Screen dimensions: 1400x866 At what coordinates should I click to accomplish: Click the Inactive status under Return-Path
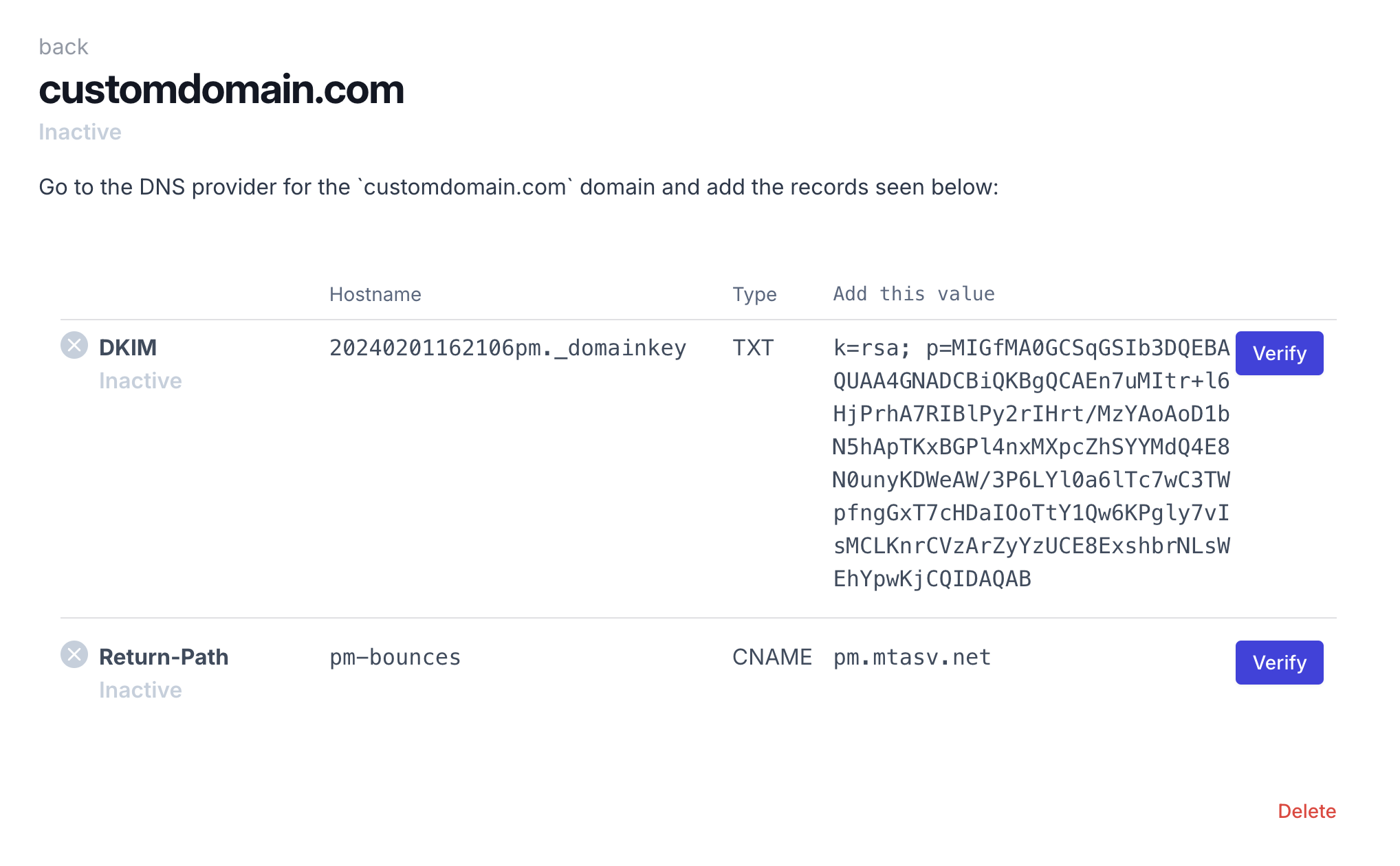pos(140,689)
